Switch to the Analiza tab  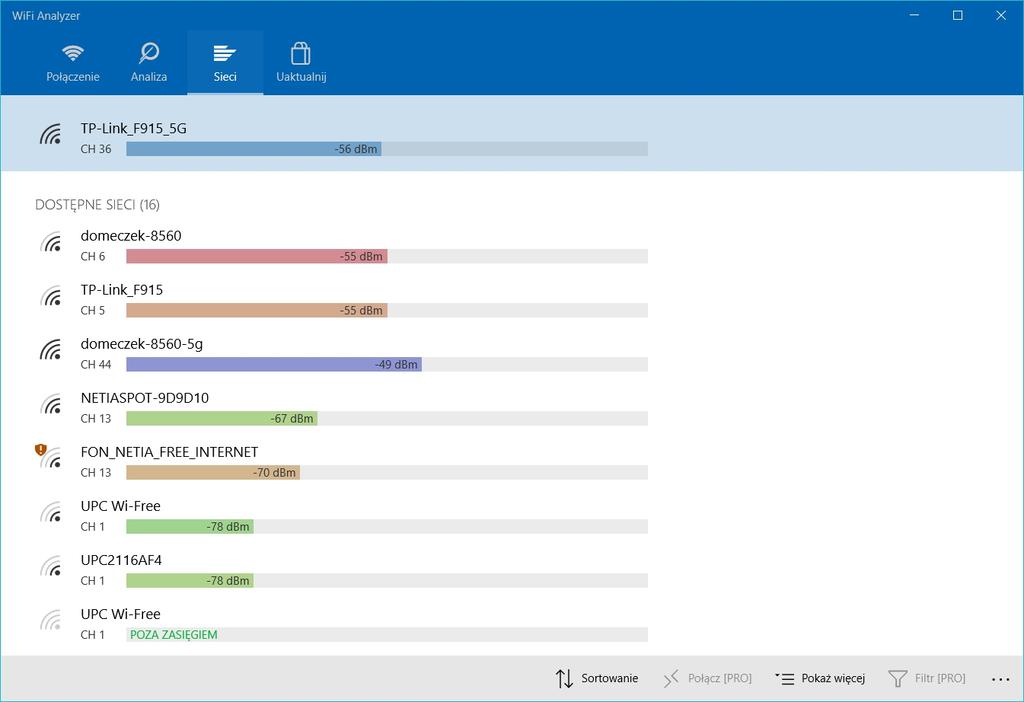pos(149,63)
